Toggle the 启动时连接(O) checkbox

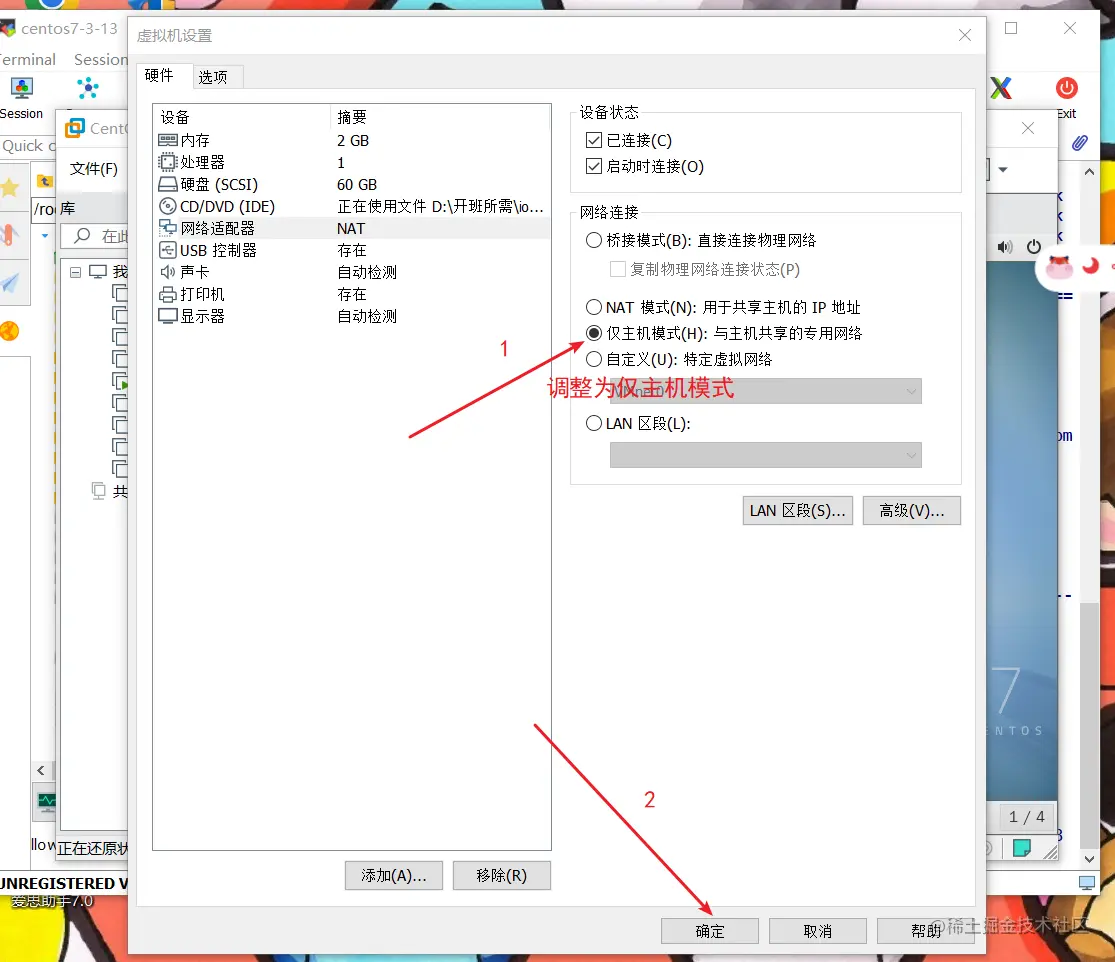pyautogui.click(x=594, y=166)
